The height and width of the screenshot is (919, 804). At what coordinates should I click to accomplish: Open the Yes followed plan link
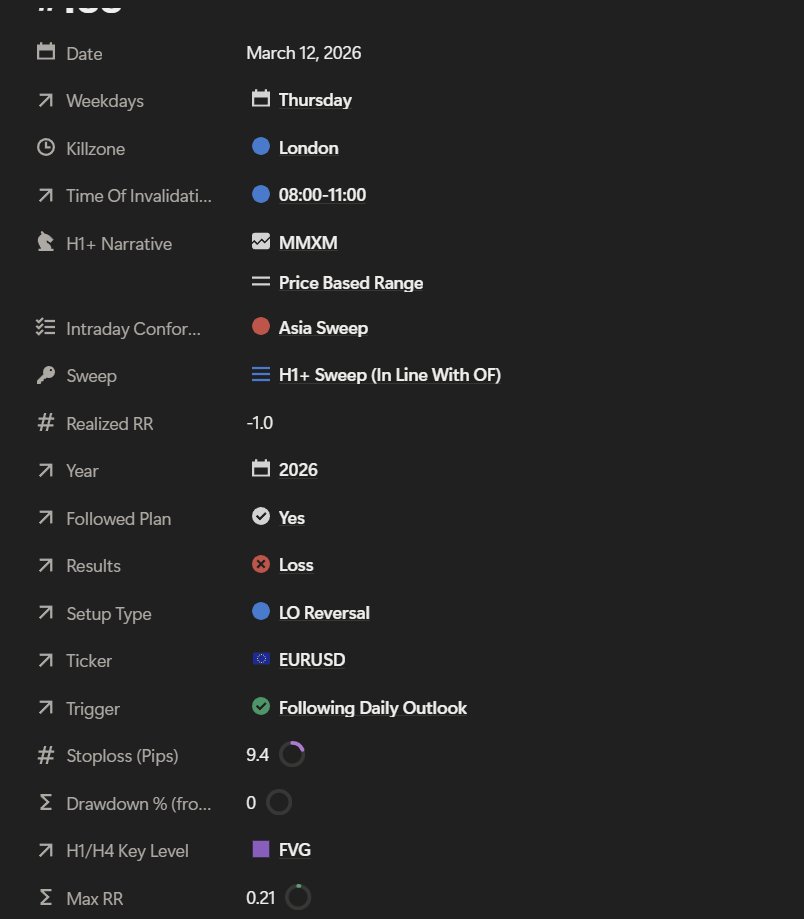291,518
